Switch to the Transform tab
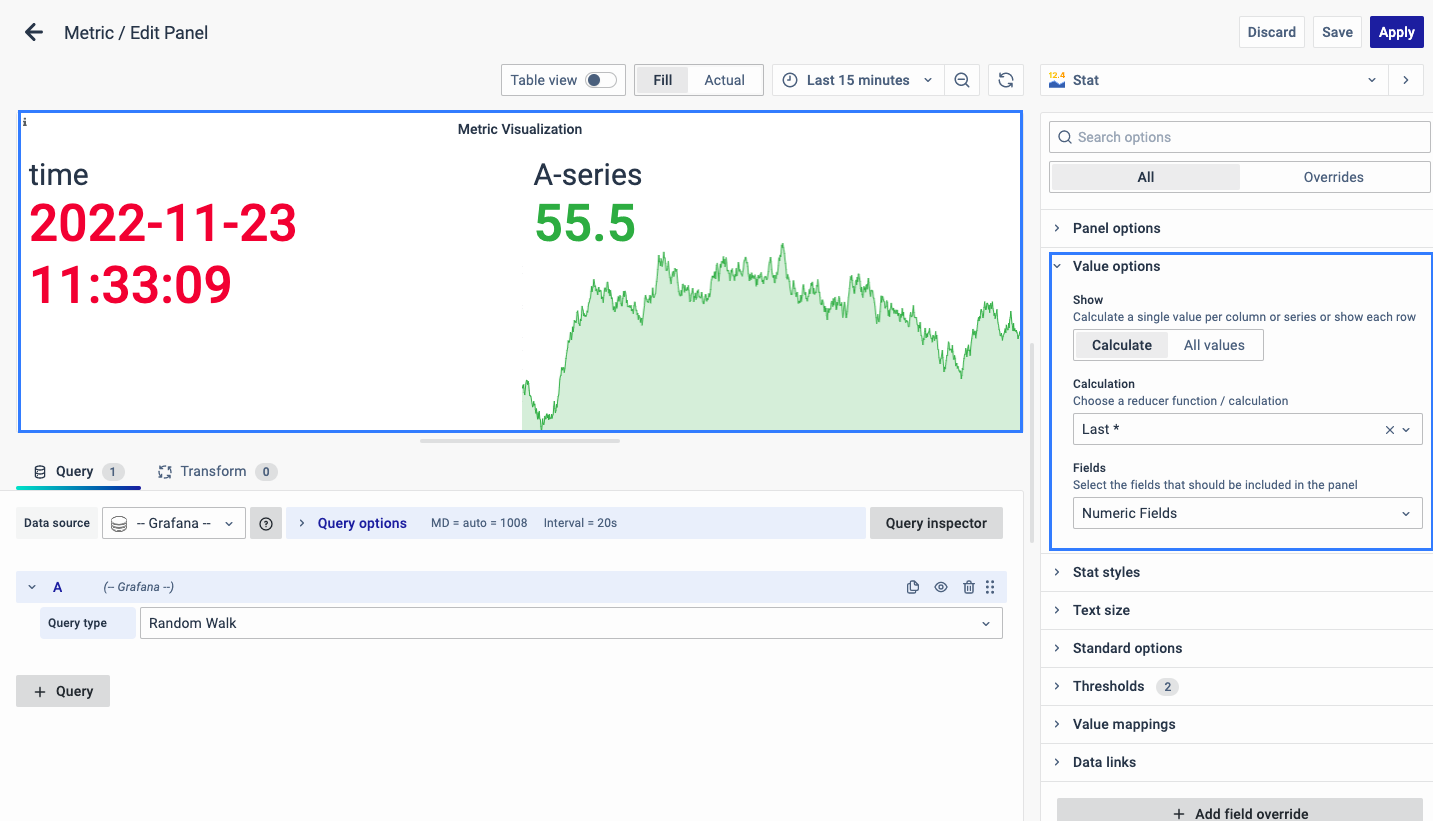1433x821 pixels. pos(213,471)
